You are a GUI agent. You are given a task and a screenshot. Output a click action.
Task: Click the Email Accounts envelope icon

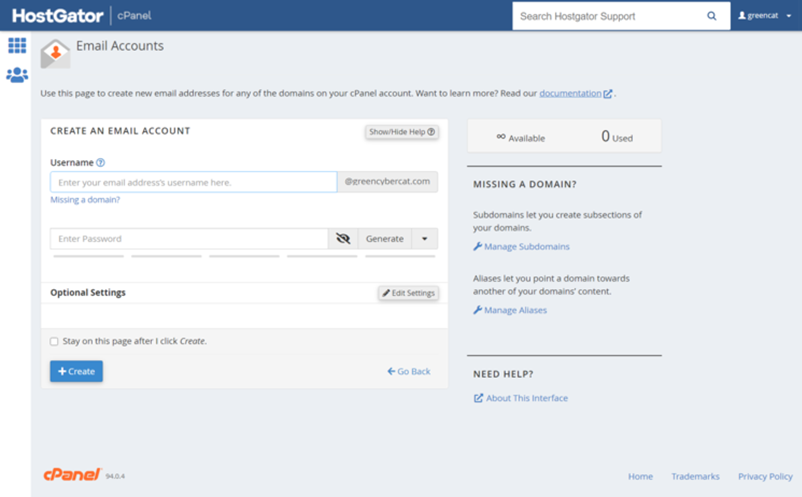click(x=55, y=54)
